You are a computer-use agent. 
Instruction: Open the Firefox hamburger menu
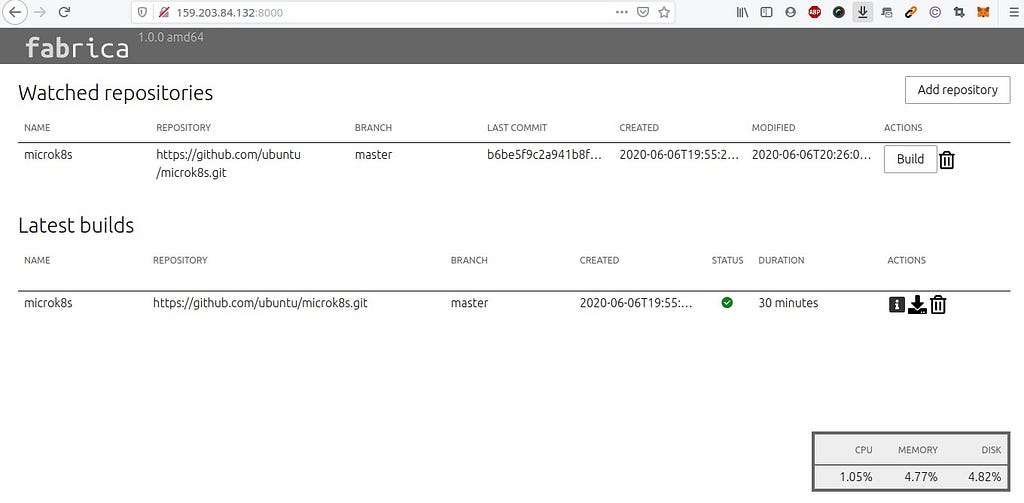(1013, 12)
